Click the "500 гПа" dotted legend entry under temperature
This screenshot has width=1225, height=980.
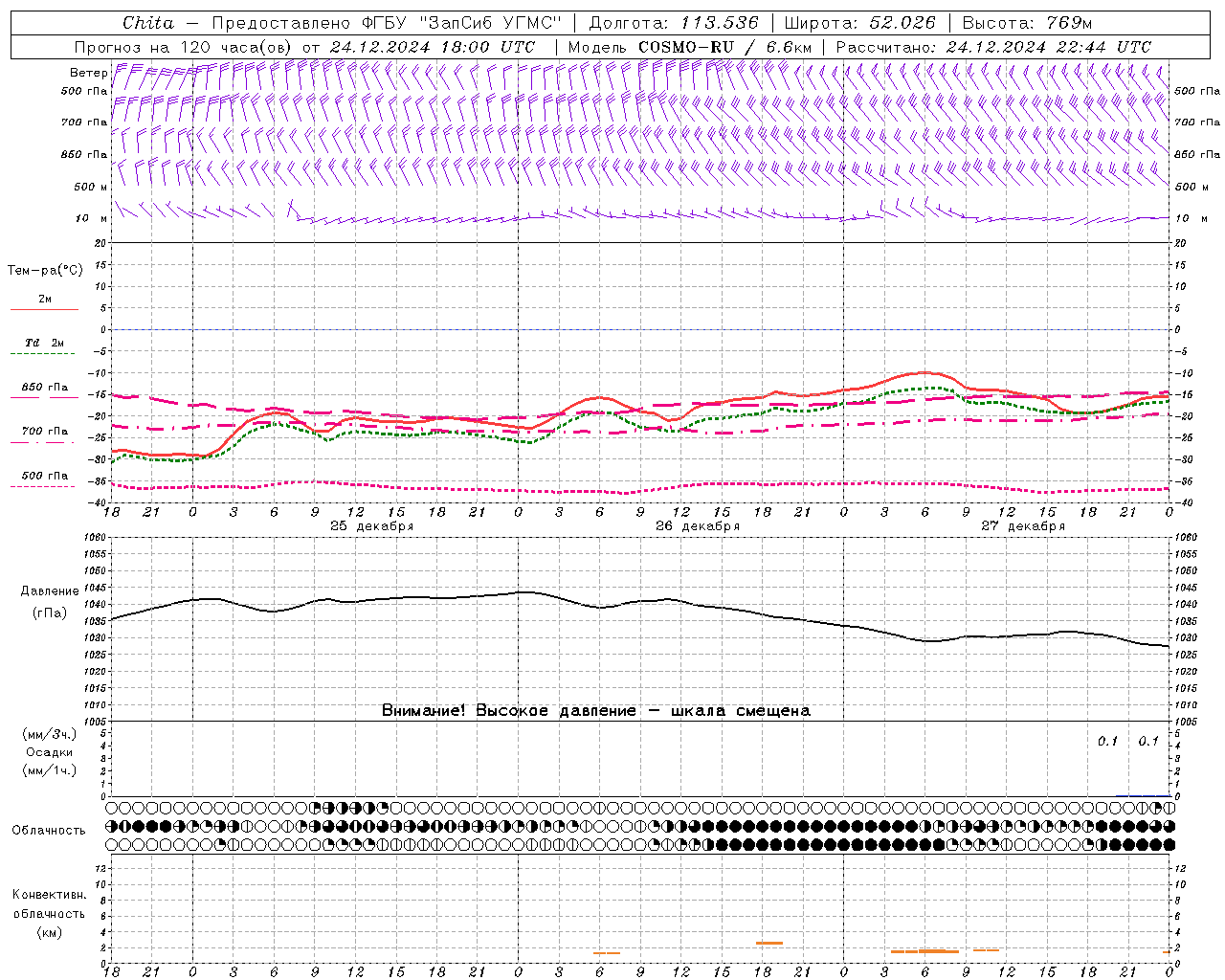click(45, 476)
